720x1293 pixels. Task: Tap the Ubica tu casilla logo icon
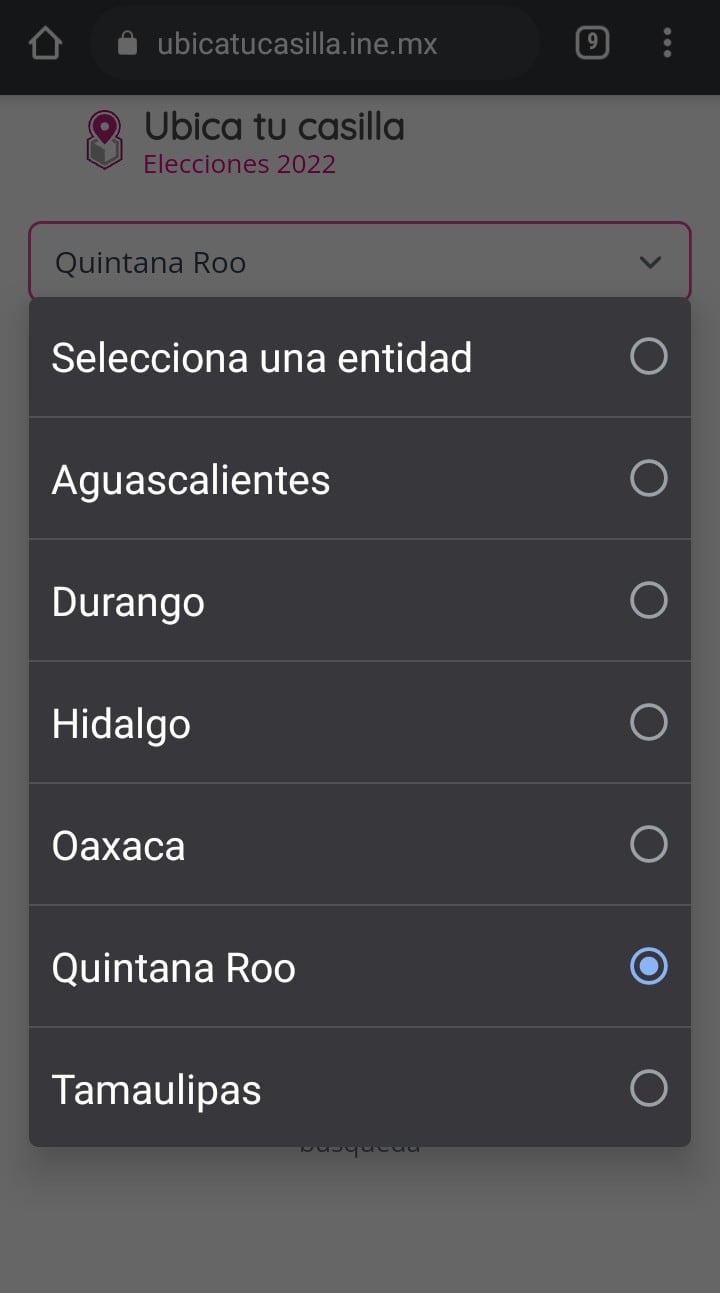[x=104, y=140]
